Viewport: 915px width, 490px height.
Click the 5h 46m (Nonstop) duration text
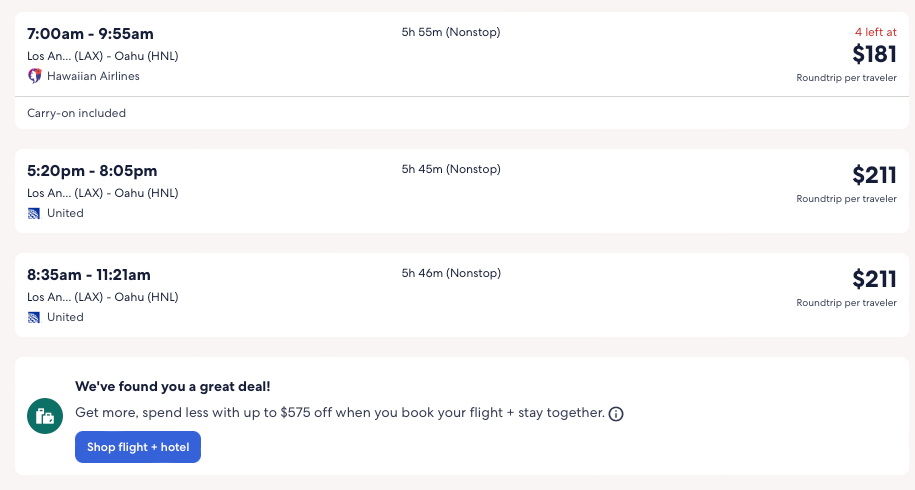click(451, 273)
